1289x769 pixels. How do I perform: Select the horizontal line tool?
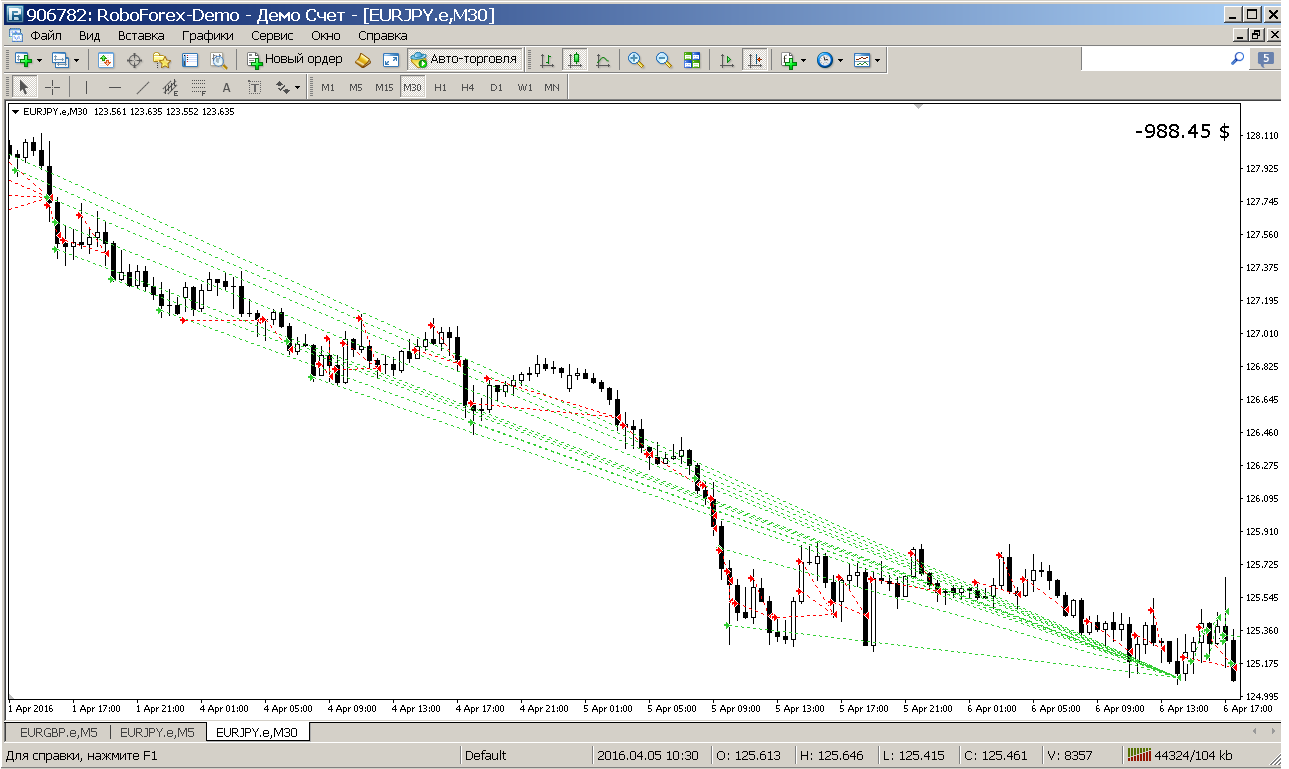pyautogui.click(x=114, y=87)
